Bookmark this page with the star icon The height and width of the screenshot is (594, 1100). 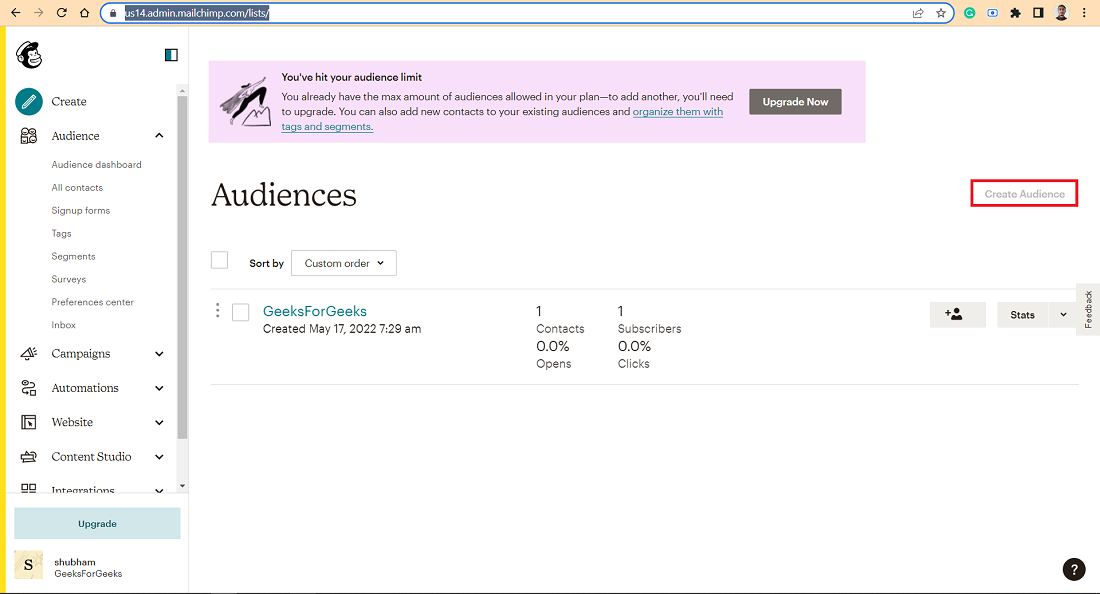(941, 13)
